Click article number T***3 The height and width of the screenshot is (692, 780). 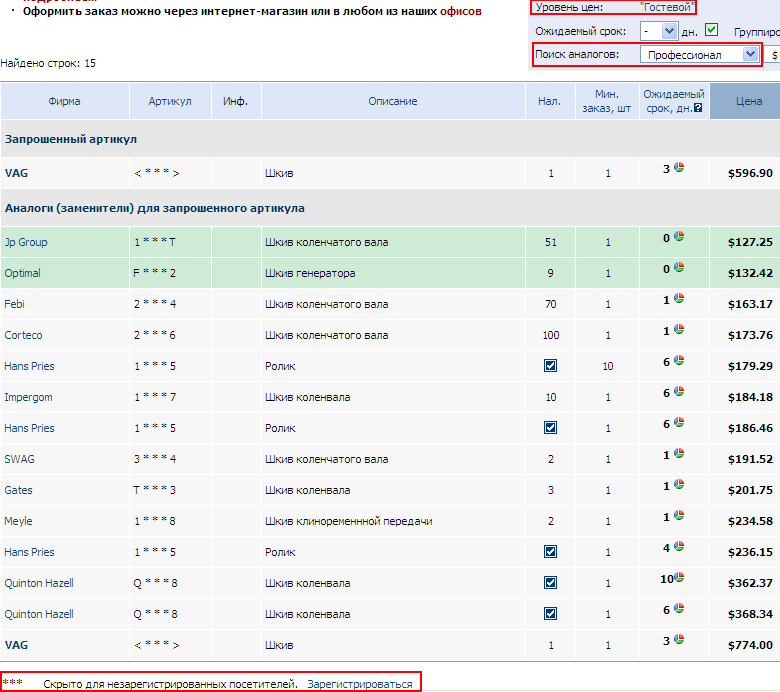(154, 490)
